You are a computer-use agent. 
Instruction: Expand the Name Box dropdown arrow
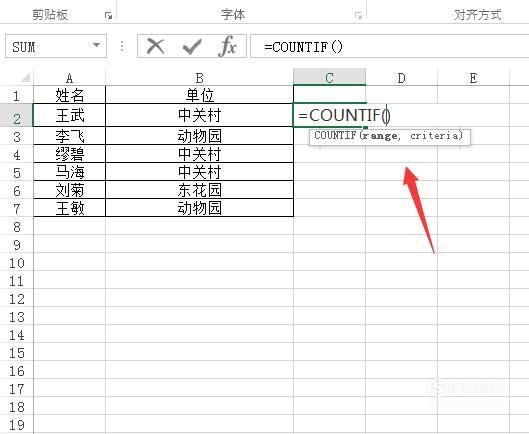96,45
